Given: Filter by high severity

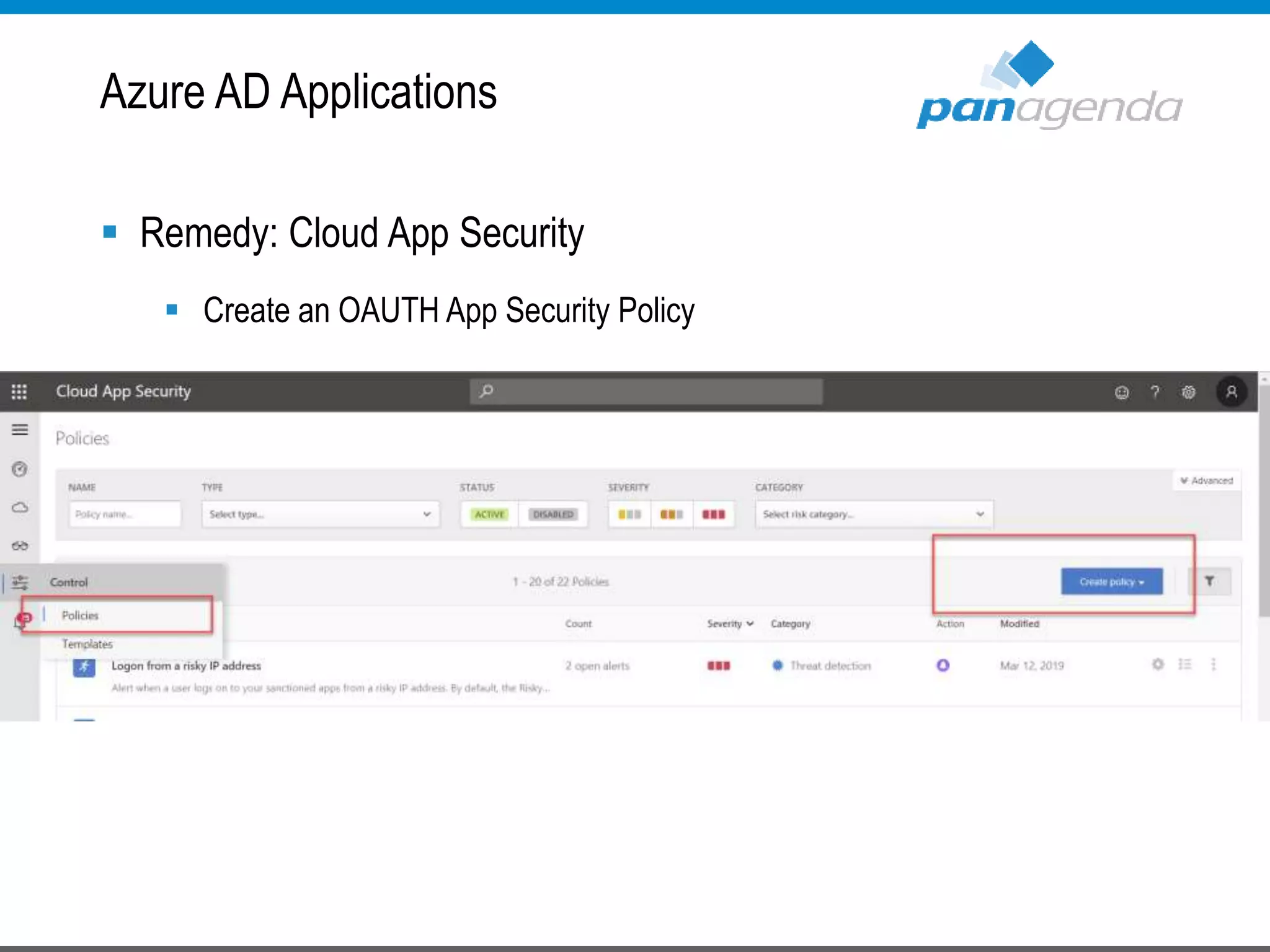Looking at the screenshot, I should tap(714, 514).
